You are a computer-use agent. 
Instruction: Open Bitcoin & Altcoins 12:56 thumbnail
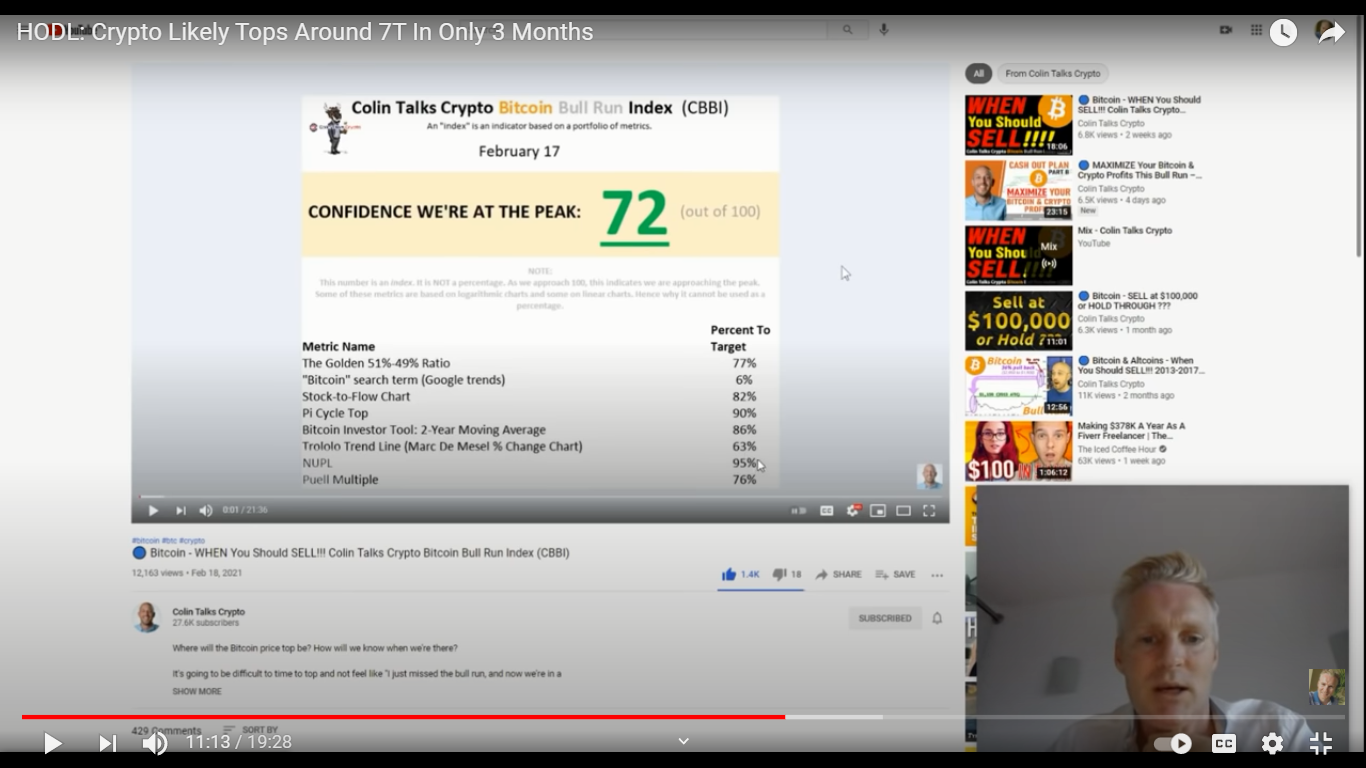1019,386
